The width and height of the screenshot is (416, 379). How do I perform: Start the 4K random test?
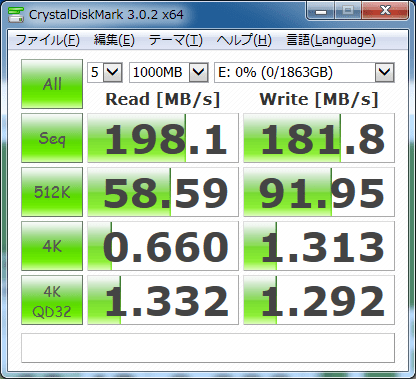point(52,246)
